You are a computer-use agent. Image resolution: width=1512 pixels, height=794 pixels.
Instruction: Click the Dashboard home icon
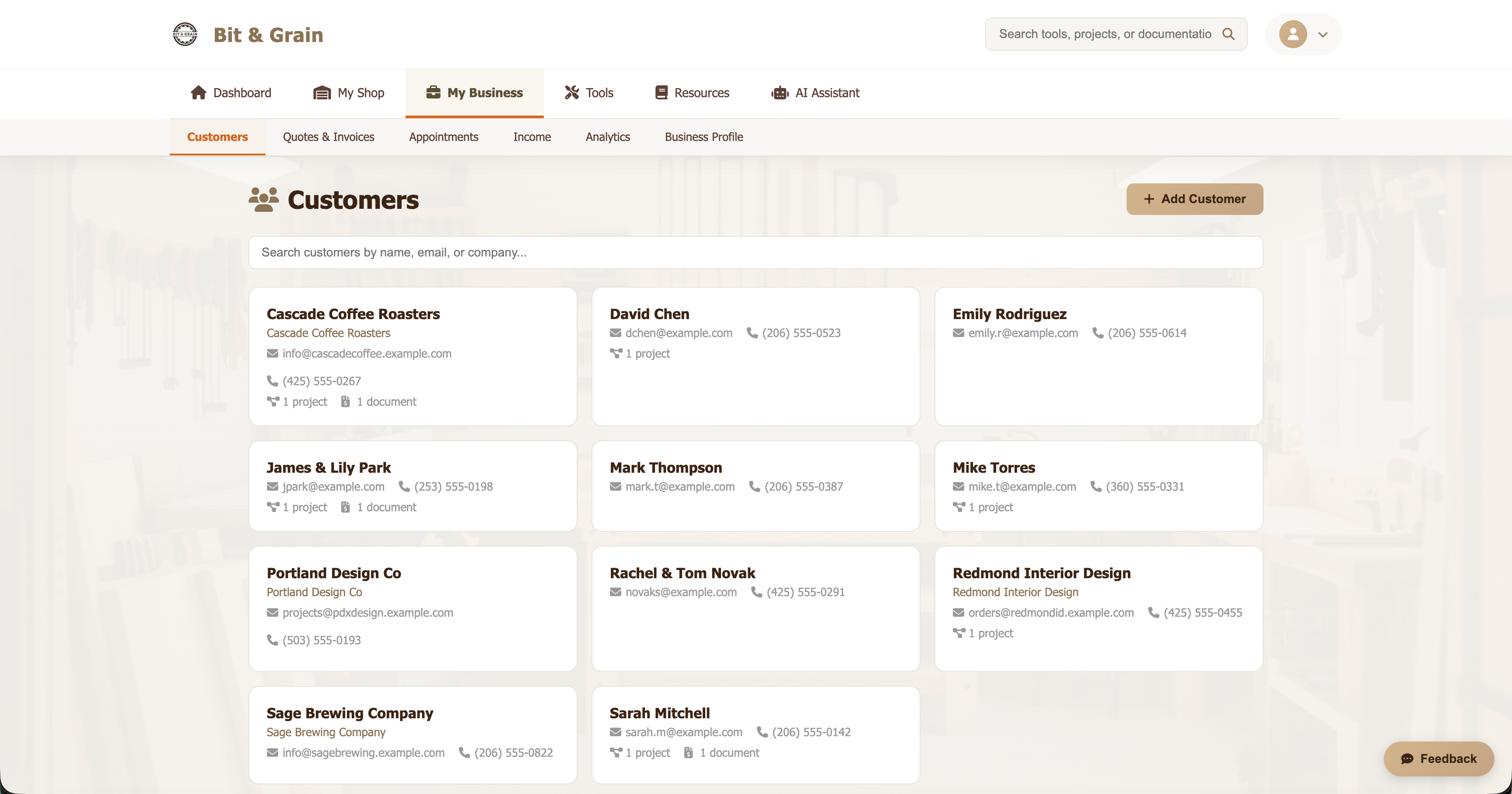click(198, 92)
